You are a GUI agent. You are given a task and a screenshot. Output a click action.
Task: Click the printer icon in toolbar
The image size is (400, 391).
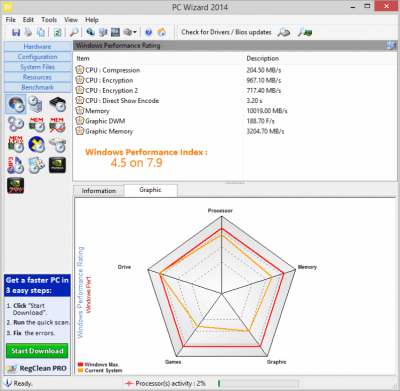[28, 32]
